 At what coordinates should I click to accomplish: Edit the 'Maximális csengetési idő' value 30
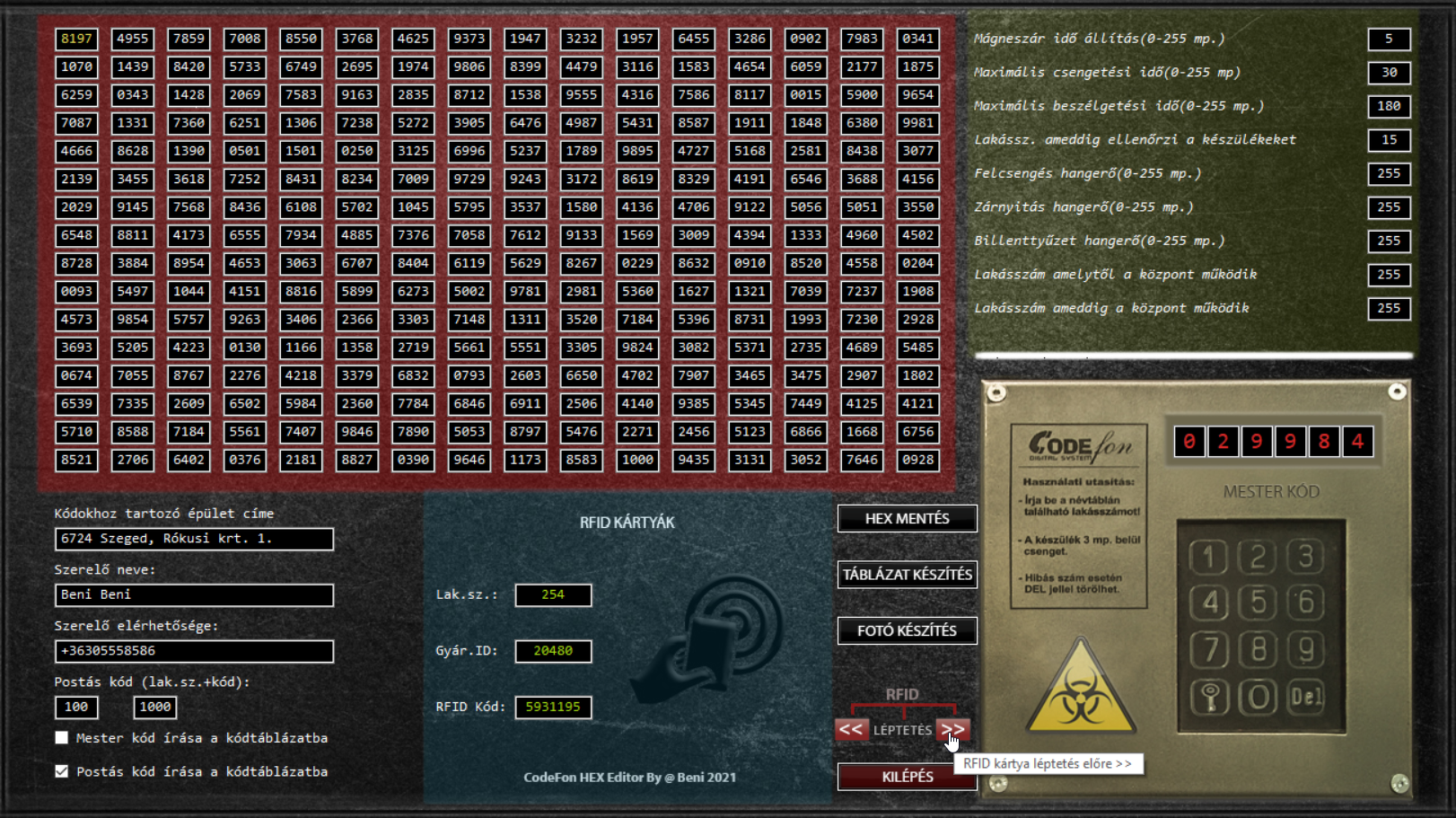tap(1389, 73)
